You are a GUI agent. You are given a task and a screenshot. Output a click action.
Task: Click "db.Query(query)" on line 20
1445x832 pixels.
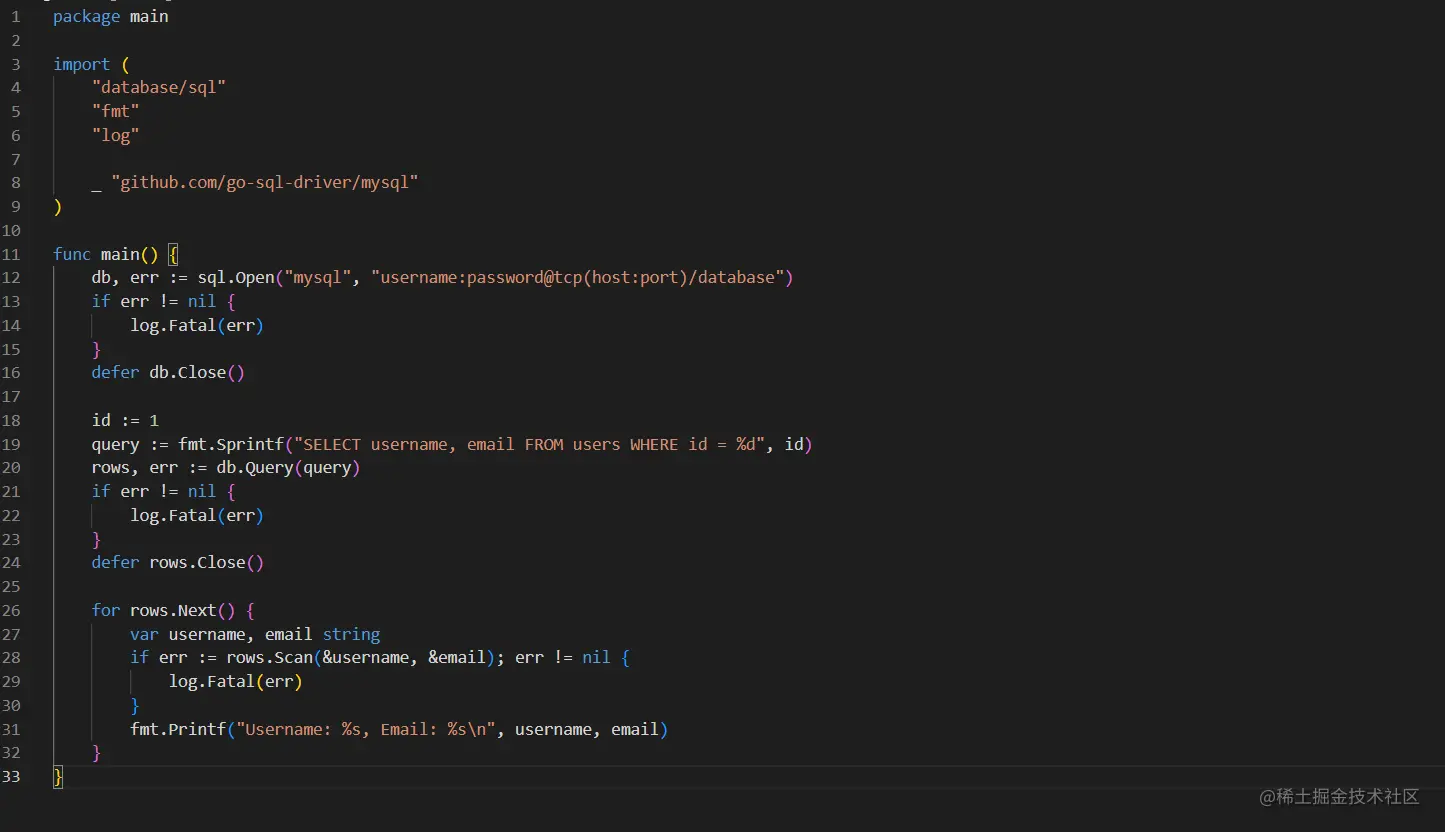point(288,467)
